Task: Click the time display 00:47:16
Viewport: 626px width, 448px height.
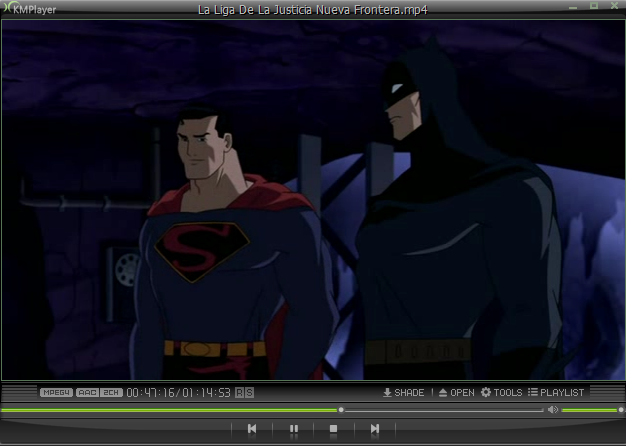Action: tap(153, 393)
